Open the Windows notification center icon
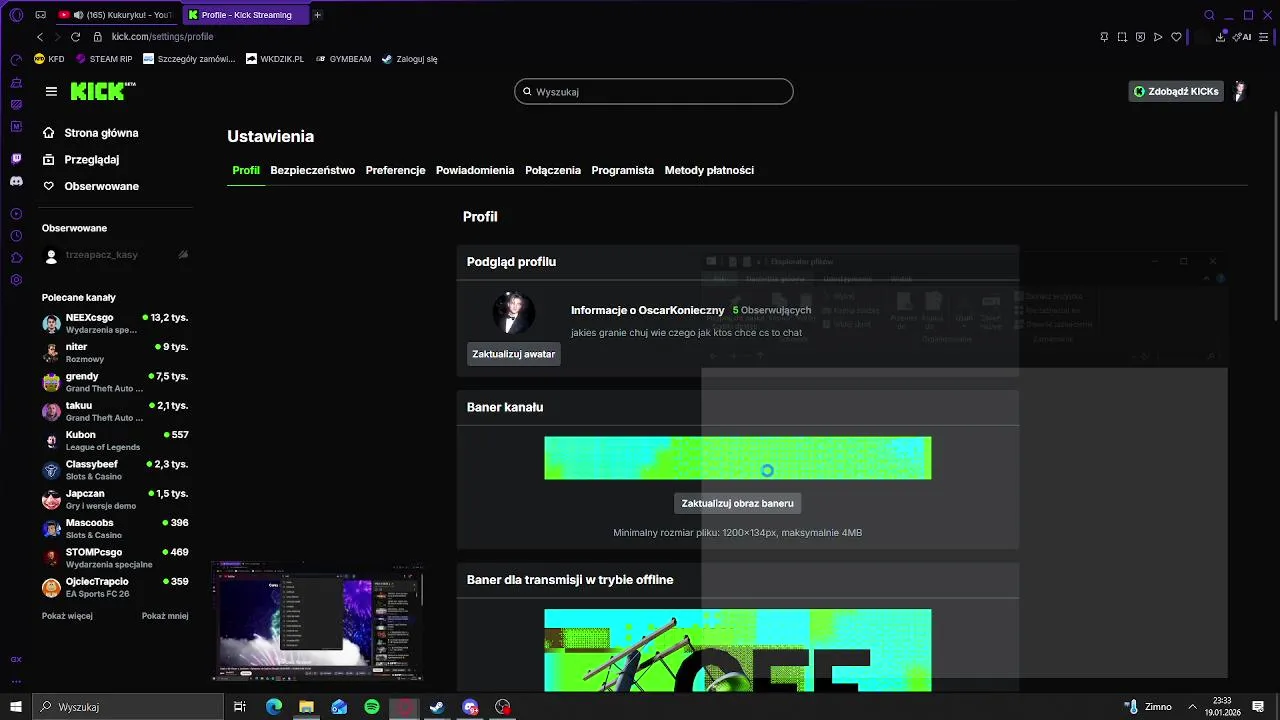The height and width of the screenshot is (720, 1280). pyautogui.click(x=1258, y=707)
